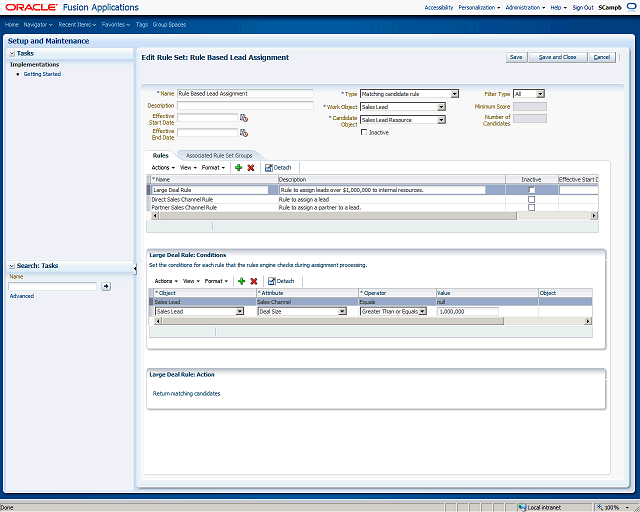Image resolution: width=640 pixels, height=512 pixels.
Task: Click the Save button
Action: (x=516, y=57)
